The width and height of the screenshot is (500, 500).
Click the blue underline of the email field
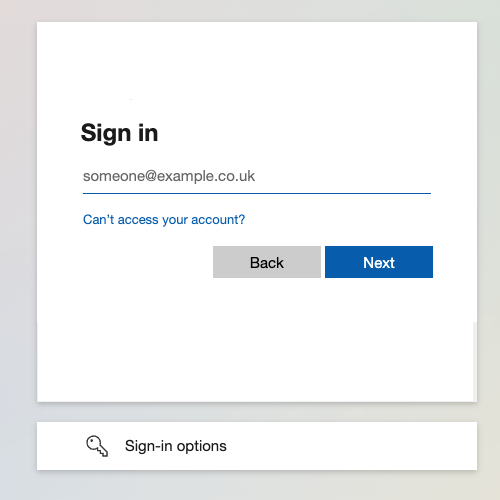(257, 193)
